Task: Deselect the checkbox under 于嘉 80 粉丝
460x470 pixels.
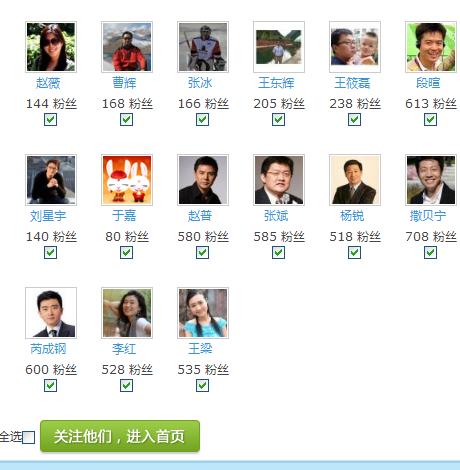Action: point(127,252)
